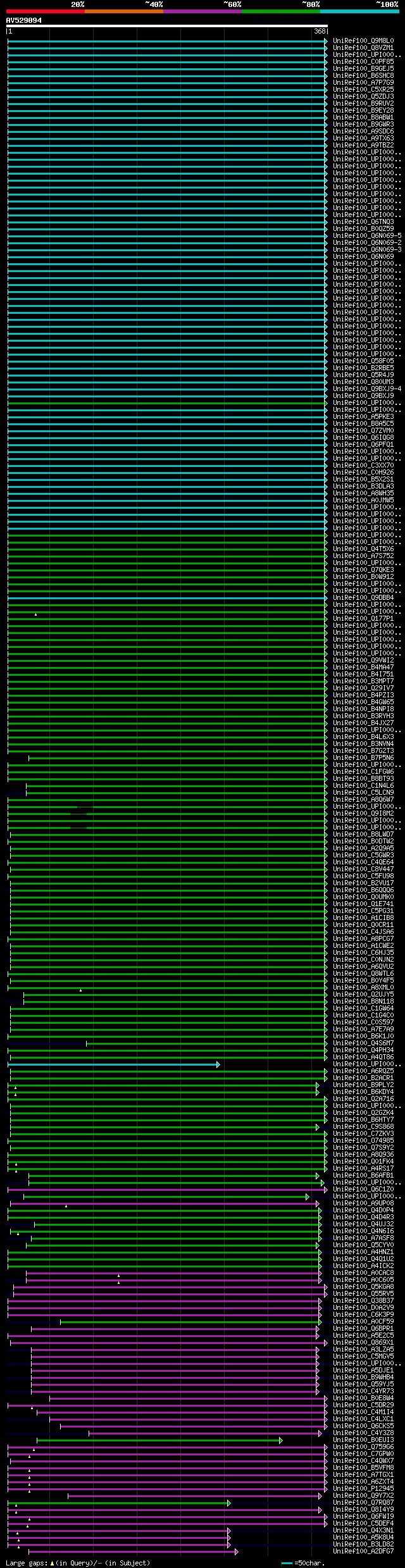Select the UniRef100_B8ABW1 label
The width and height of the screenshot is (405, 1568).
pyautogui.click(x=363, y=118)
